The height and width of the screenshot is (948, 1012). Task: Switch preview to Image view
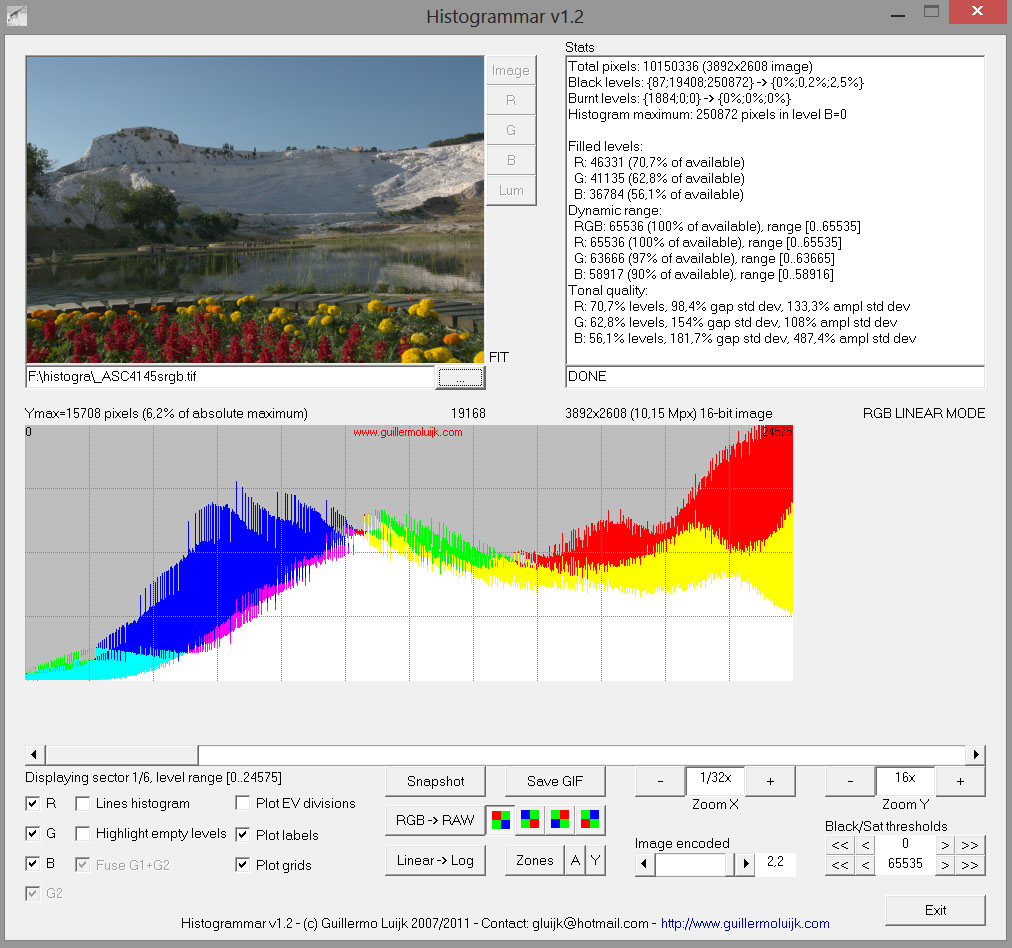click(x=511, y=70)
